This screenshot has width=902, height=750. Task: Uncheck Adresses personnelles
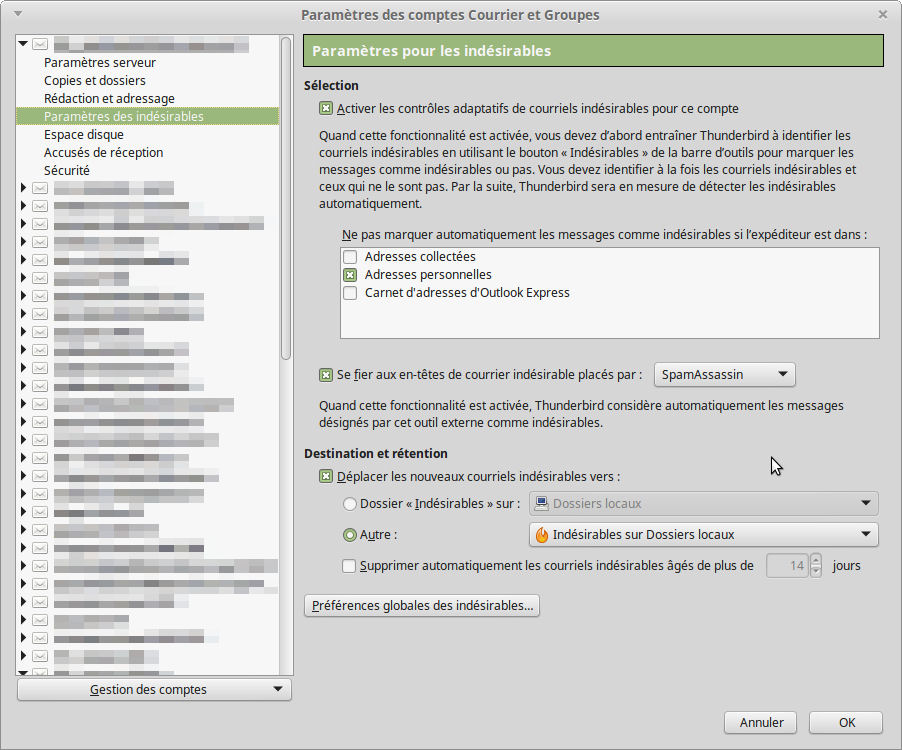[x=350, y=275]
